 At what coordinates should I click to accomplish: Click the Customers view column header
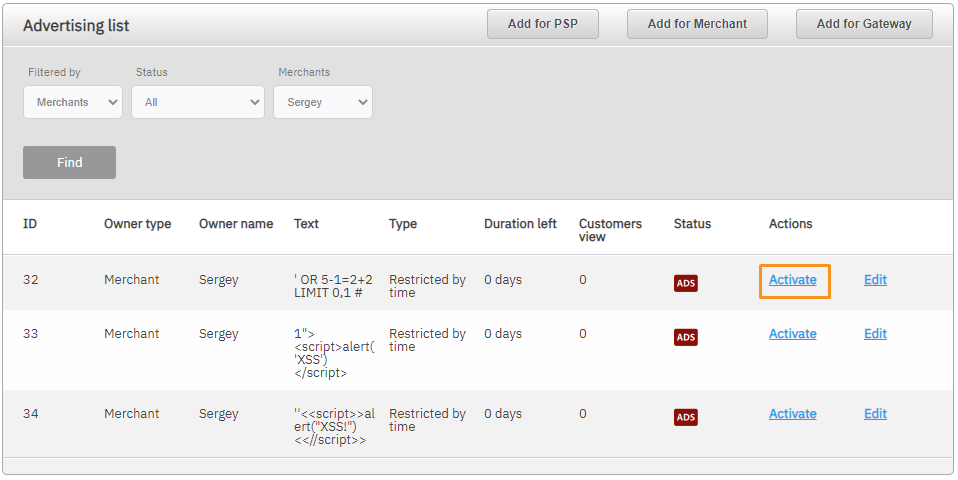point(610,230)
